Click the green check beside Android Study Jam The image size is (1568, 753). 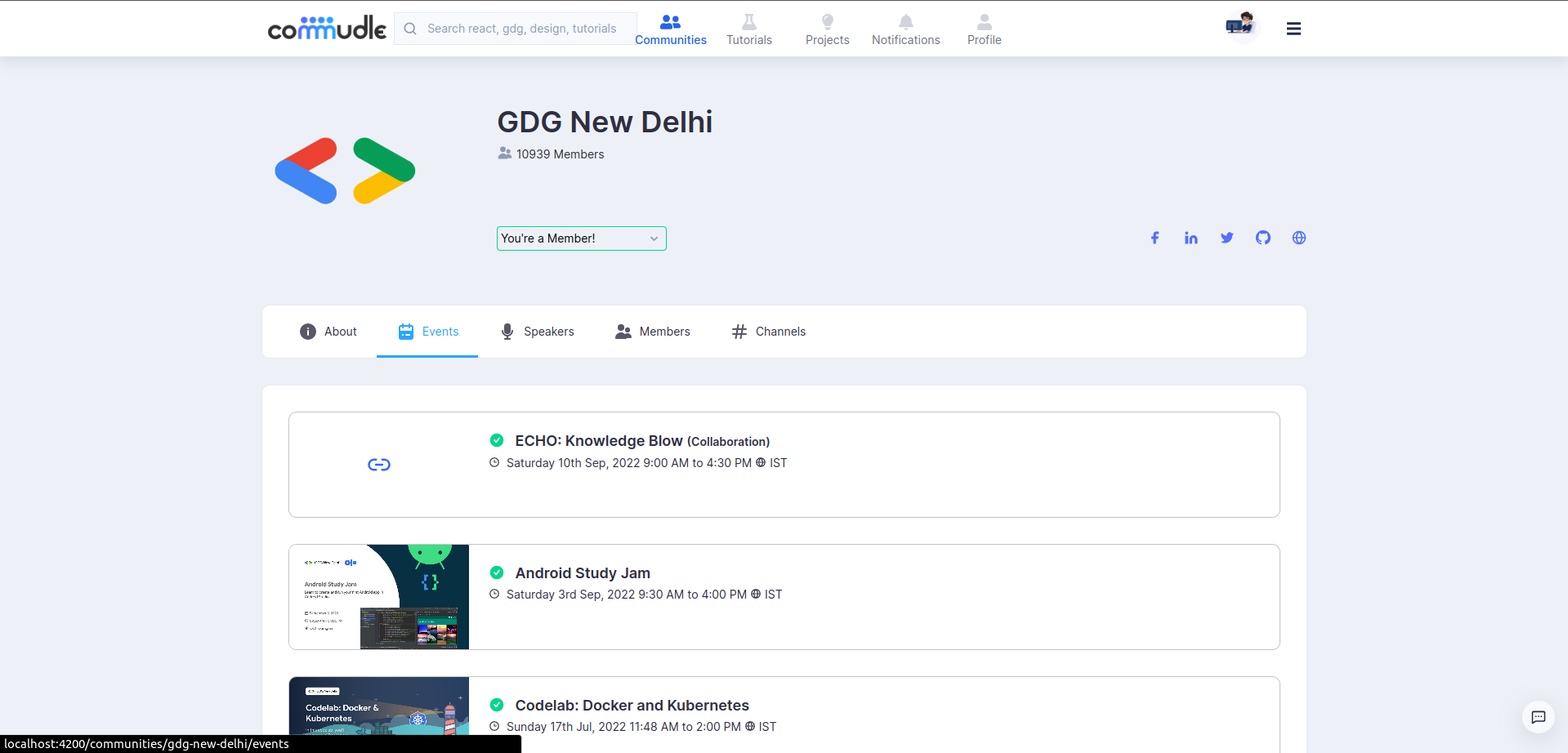coord(497,573)
